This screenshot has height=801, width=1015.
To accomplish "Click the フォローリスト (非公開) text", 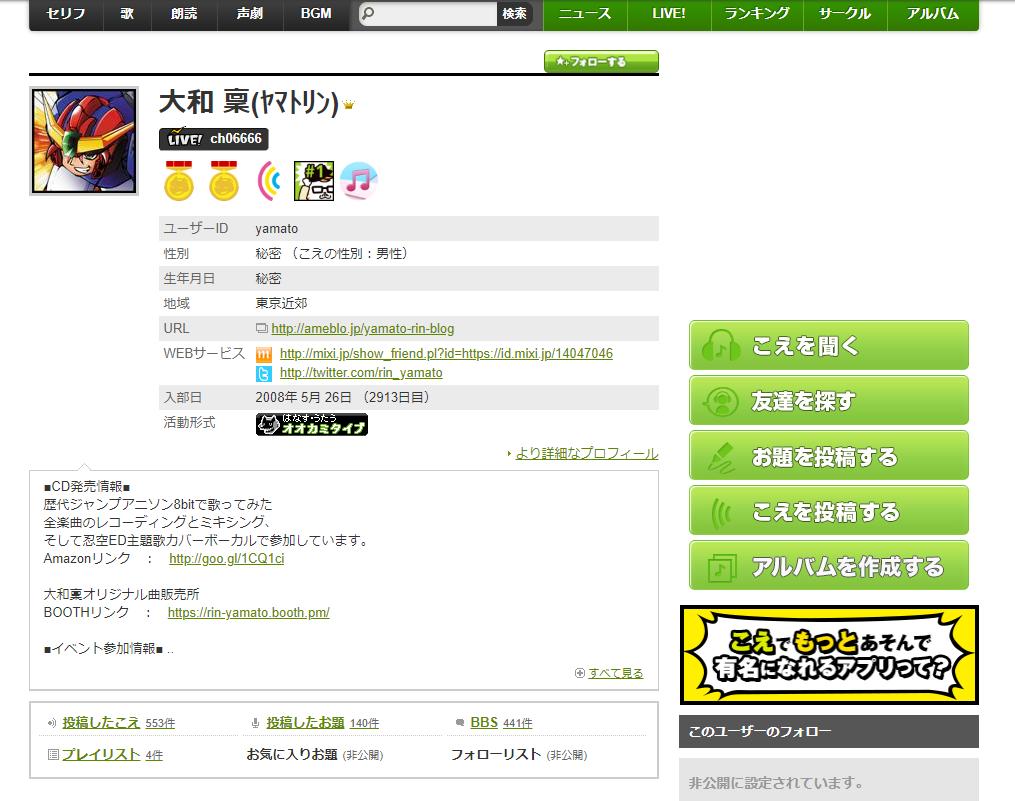I will tap(519, 755).
